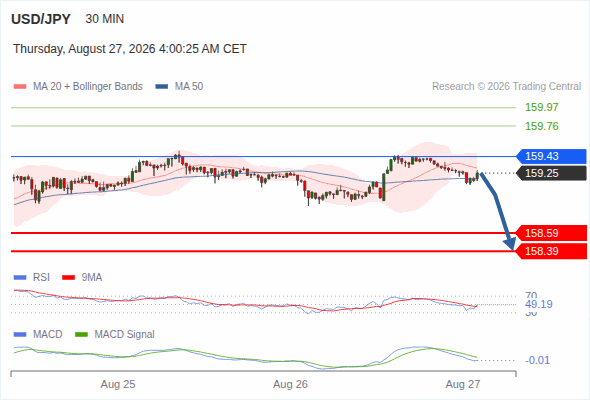Viewport: 590px width, 400px height.
Task: Click the 159.76 green resistance label
Action: pyautogui.click(x=542, y=126)
